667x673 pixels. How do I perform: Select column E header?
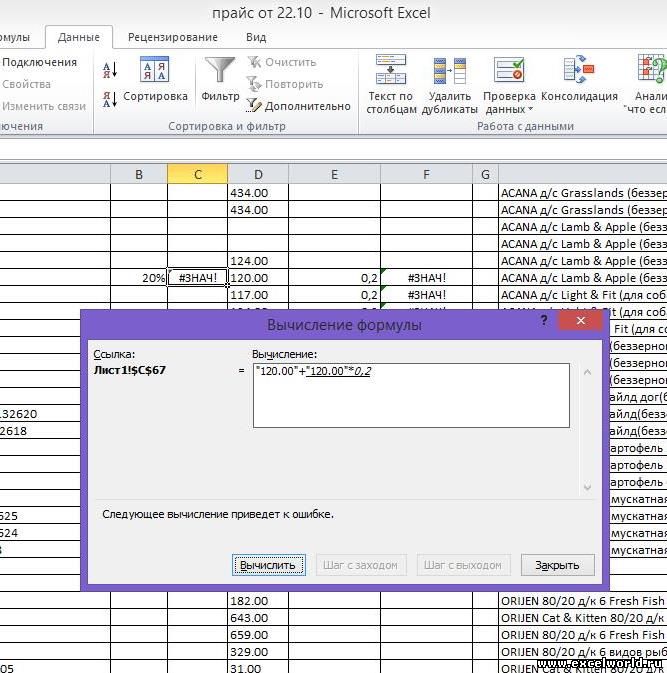(334, 174)
